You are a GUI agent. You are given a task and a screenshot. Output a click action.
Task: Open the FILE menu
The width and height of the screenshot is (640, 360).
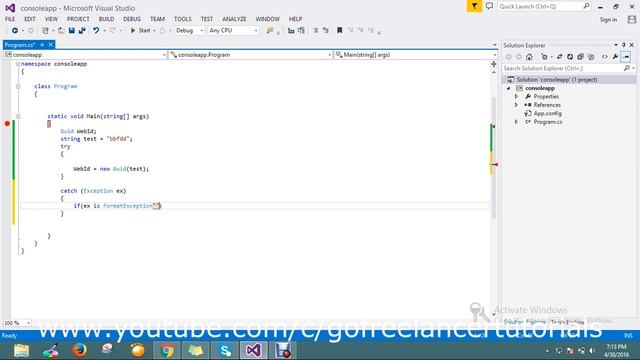(x=10, y=19)
